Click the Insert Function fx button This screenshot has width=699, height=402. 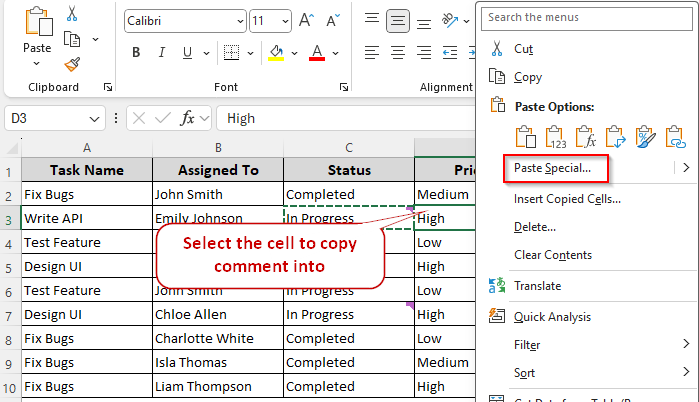coord(187,118)
